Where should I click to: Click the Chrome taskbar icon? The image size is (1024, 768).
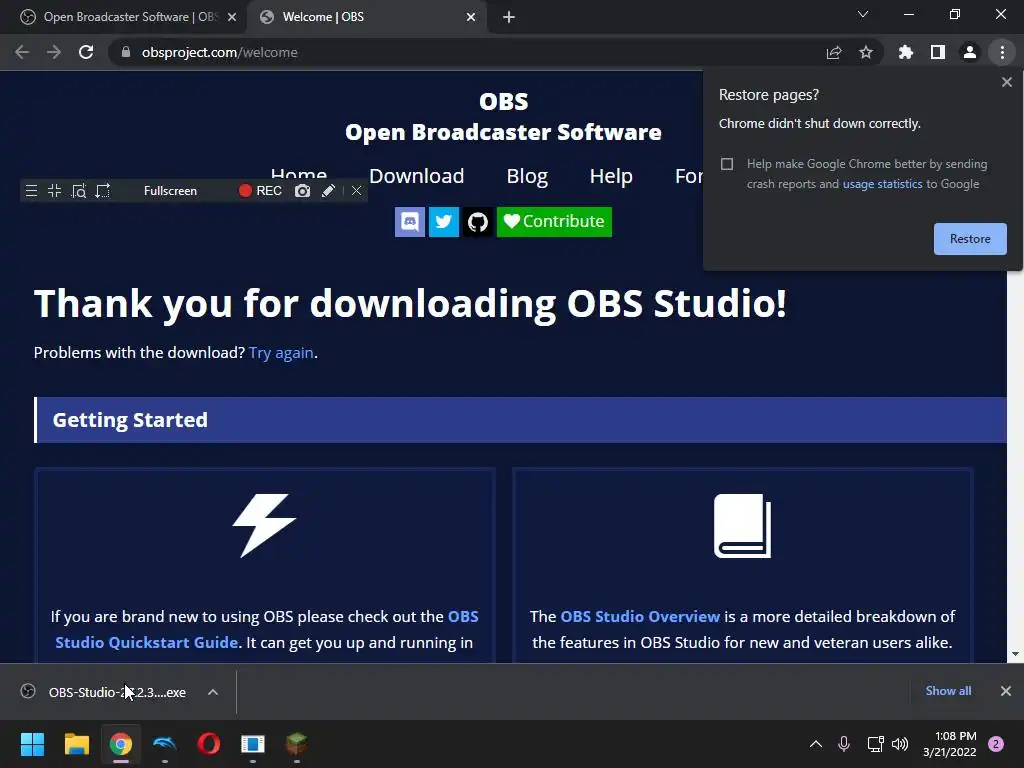point(121,744)
